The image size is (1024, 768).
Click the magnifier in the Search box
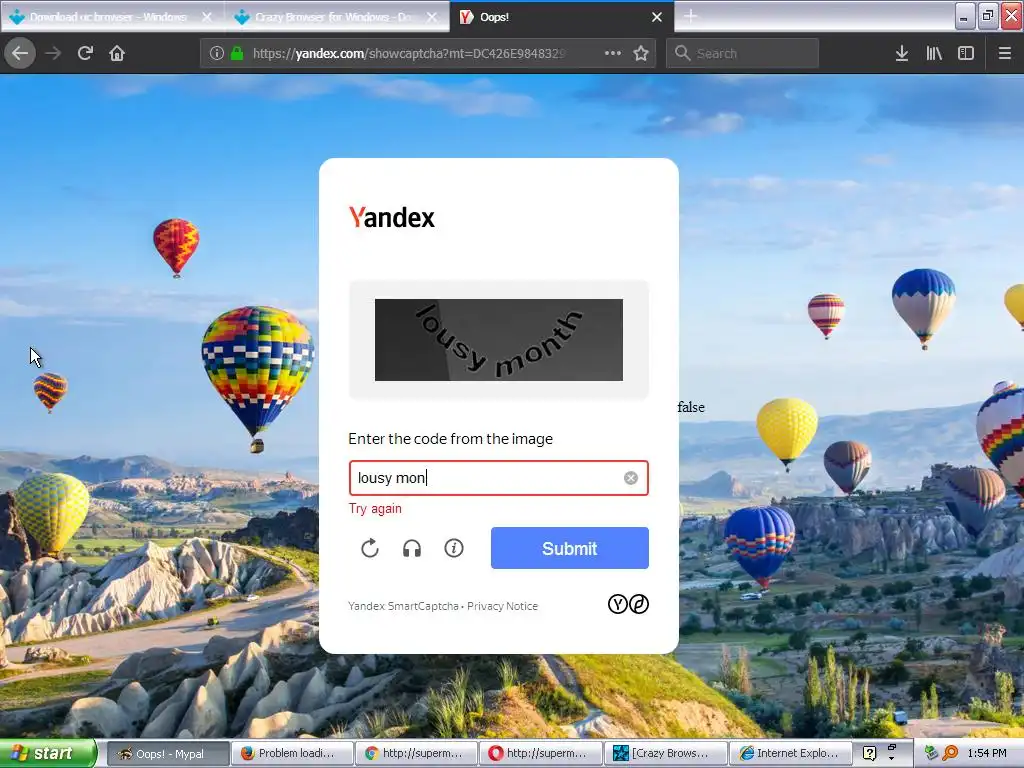tap(682, 54)
